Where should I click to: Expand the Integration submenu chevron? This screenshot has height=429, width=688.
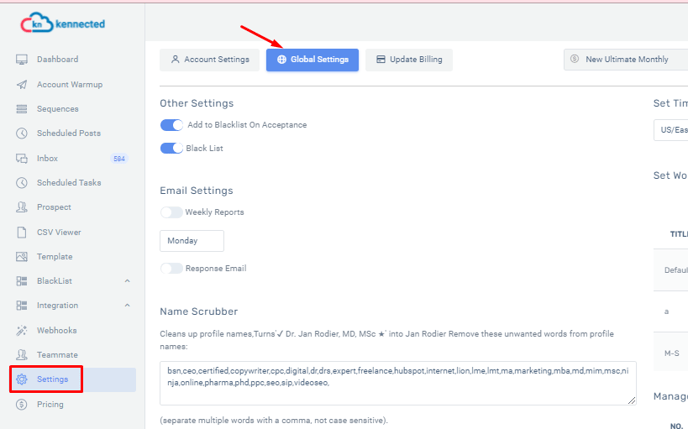[x=127, y=306]
